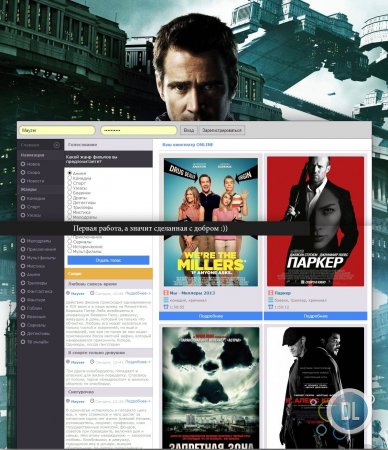Click the duration icon in the Паркер card
Screen dimensions: 388x450
(x=270, y=307)
